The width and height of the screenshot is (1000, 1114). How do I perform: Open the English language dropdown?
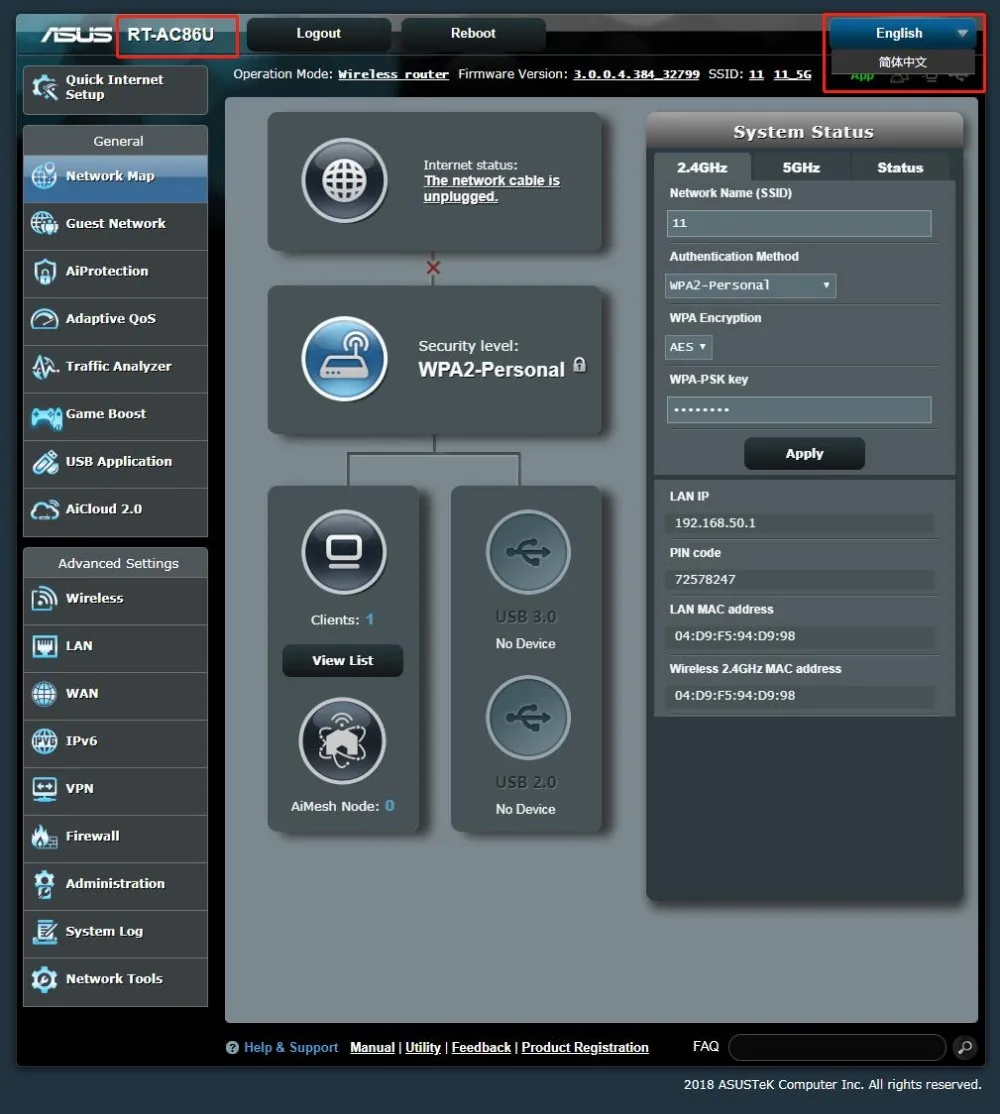[x=902, y=33]
